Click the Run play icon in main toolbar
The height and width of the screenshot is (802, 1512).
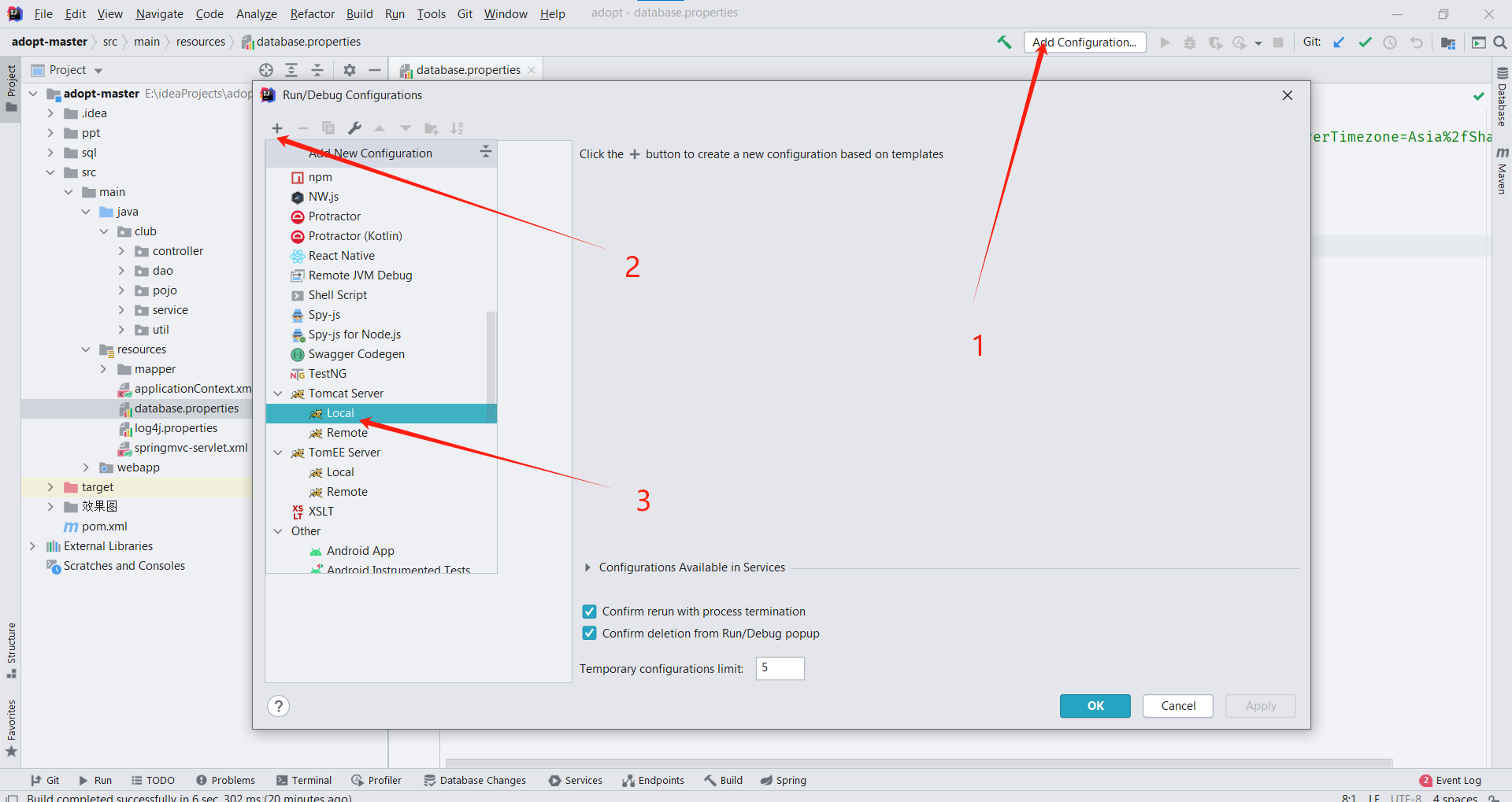pyautogui.click(x=1165, y=43)
